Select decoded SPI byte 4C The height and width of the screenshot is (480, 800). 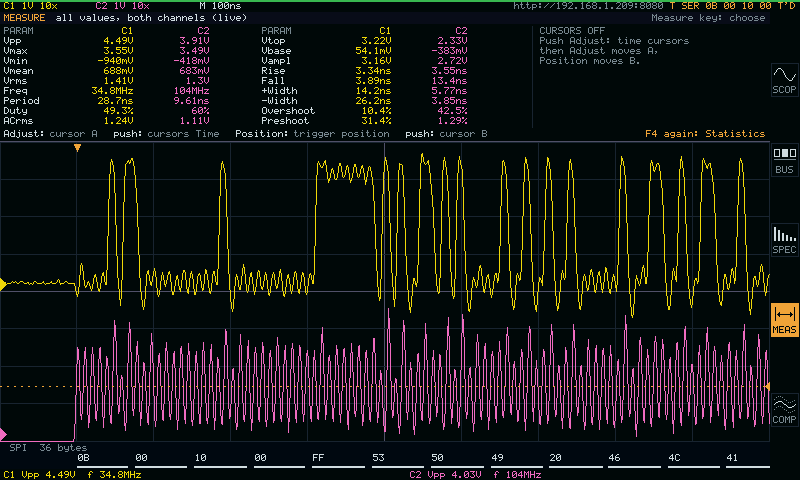point(674,458)
